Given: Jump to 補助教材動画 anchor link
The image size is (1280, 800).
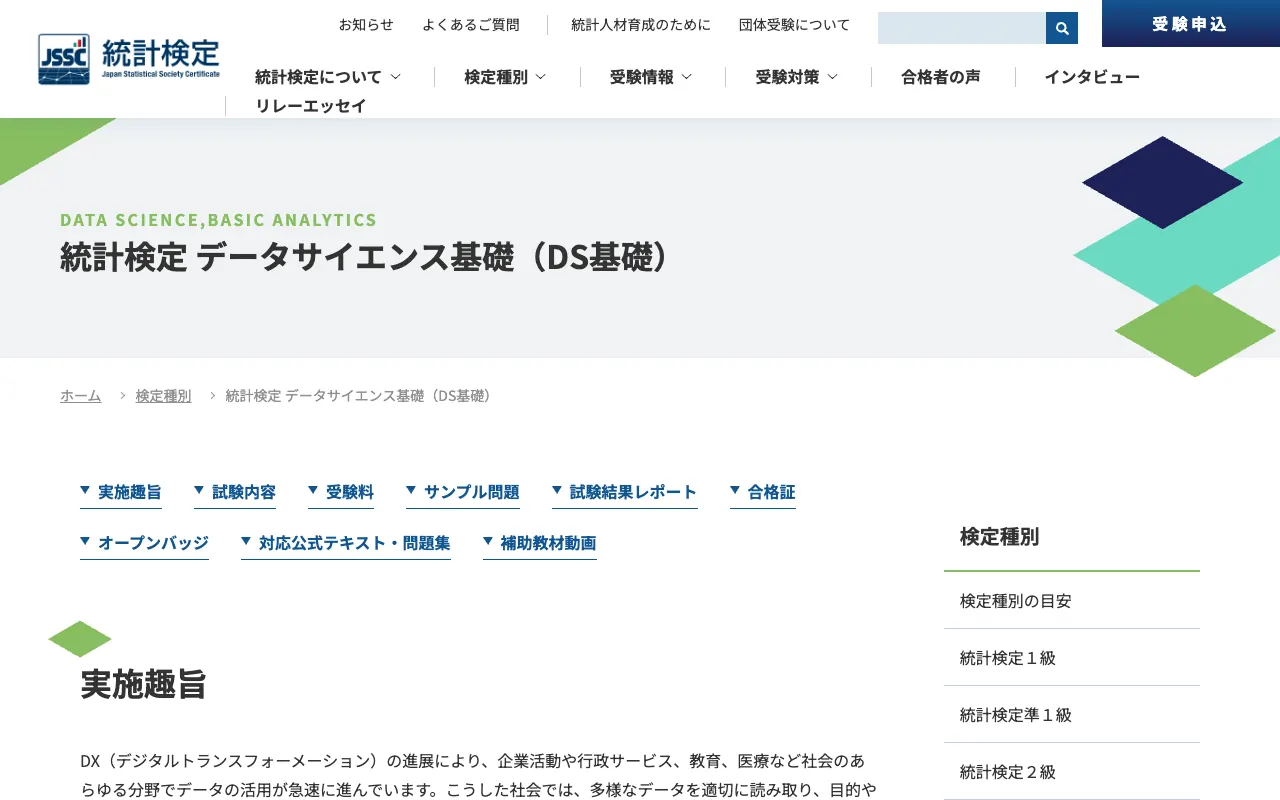Looking at the screenshot, I should click(x=540, y=543).
